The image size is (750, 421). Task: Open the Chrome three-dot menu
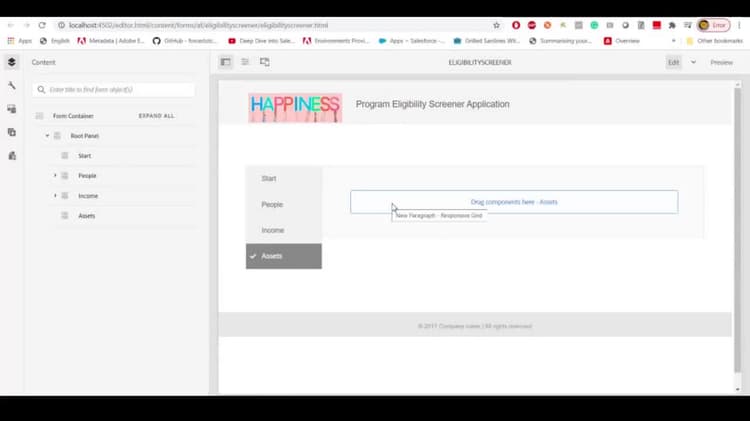tap(739, 25)
